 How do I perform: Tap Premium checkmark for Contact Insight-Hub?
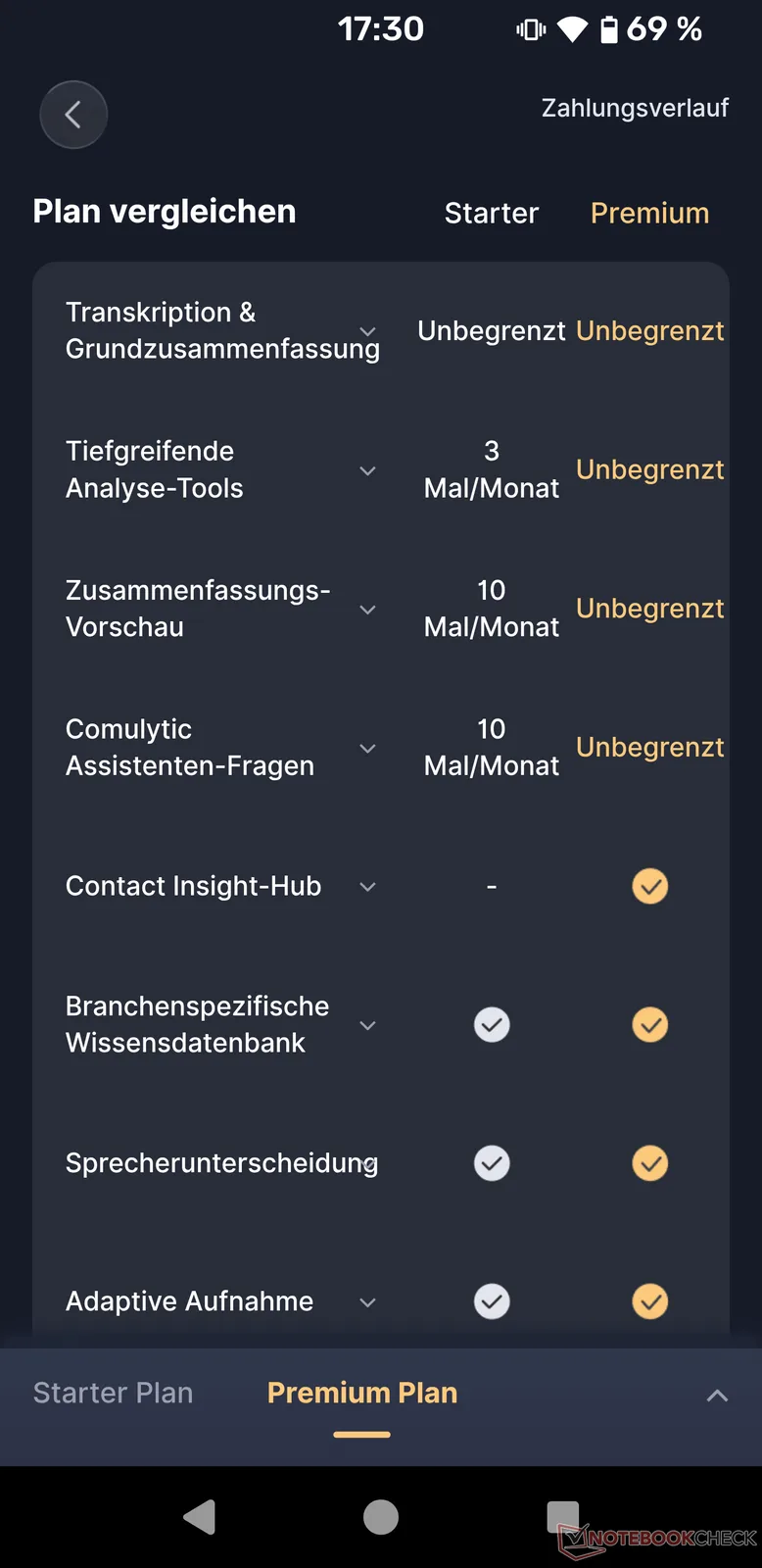coord(649,886)
